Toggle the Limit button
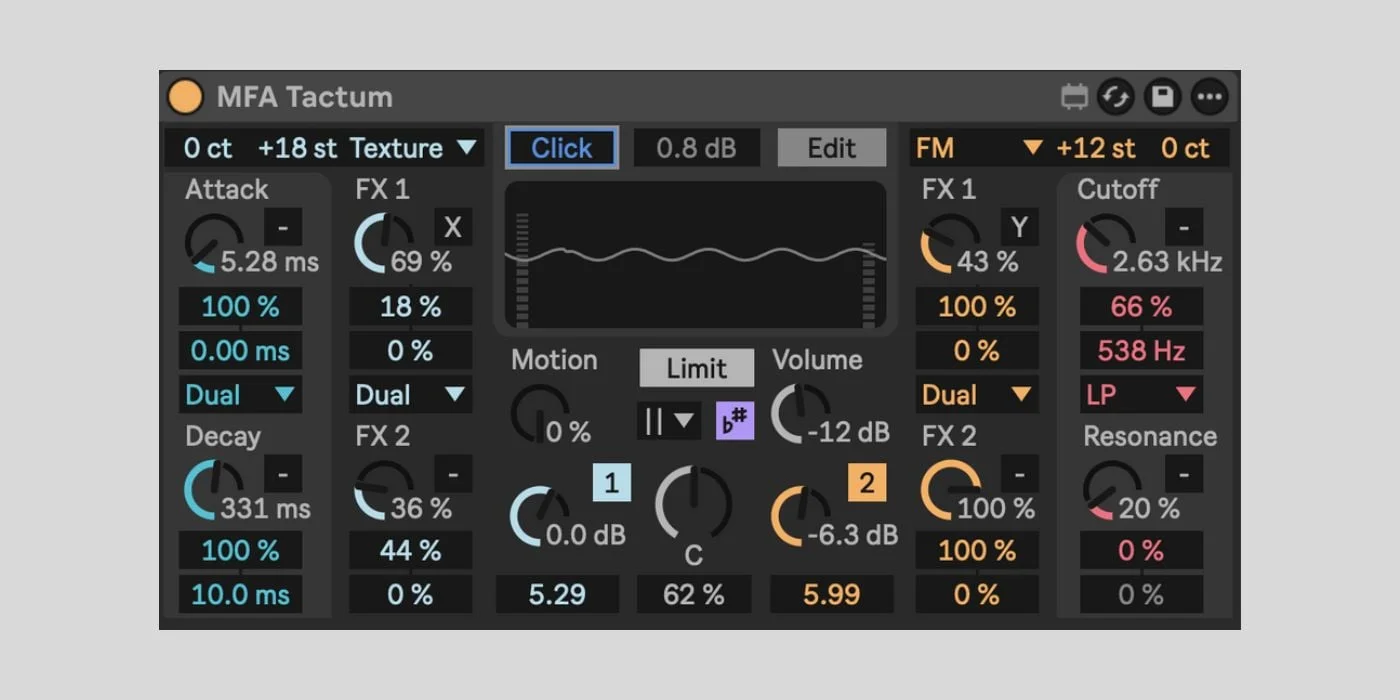The height and width of the screenshot is (700, 1400). [x=696, y=368]
